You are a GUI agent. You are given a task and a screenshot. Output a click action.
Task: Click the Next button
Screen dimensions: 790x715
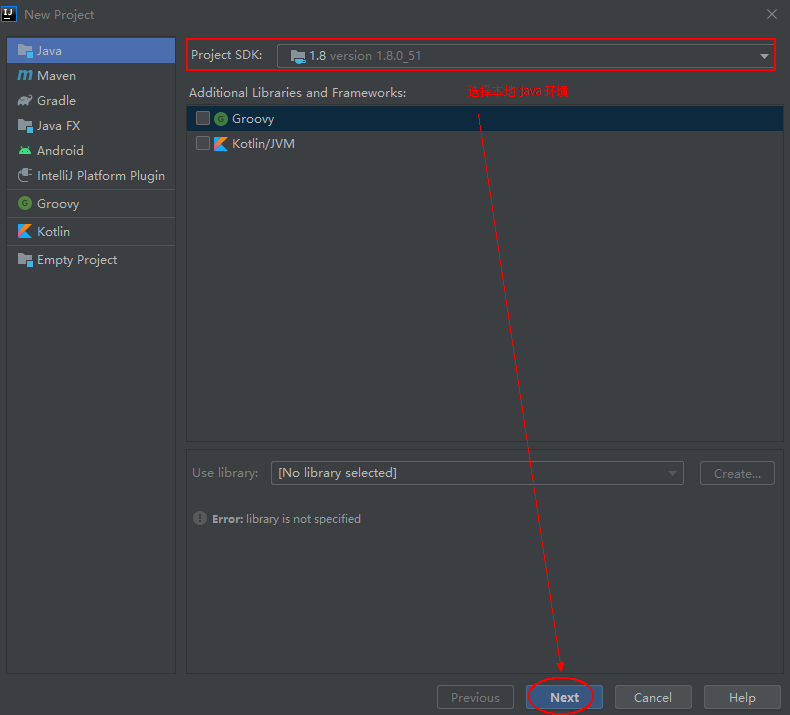(x=564, y=697)
